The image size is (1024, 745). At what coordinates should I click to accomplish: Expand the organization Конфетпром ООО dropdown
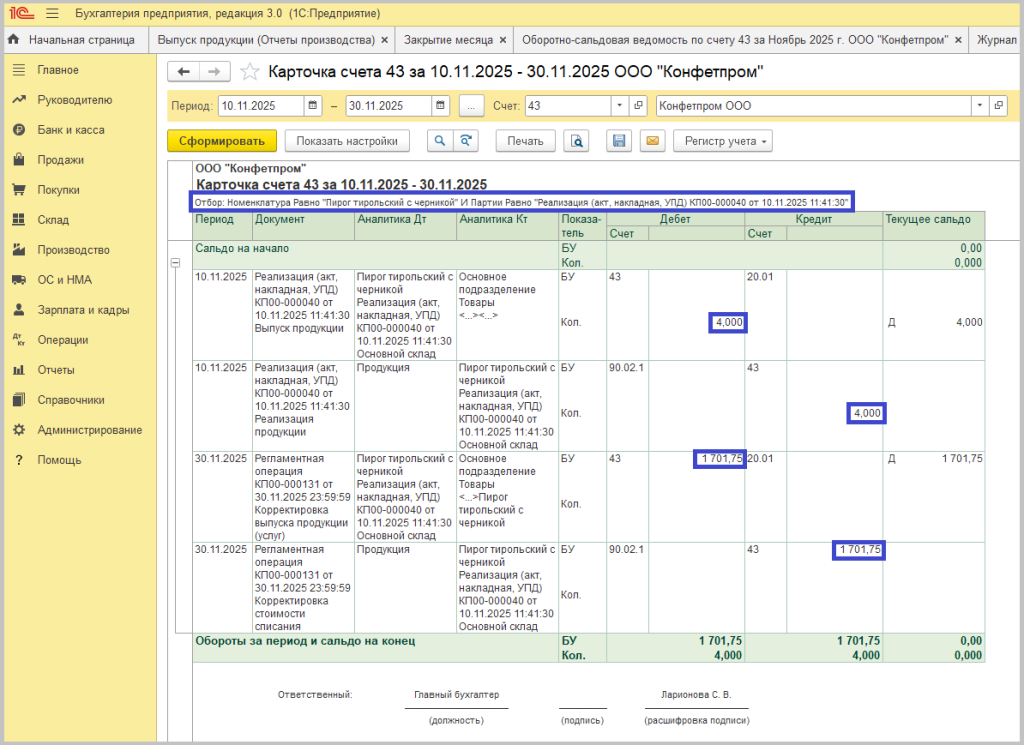click(978, 106)
